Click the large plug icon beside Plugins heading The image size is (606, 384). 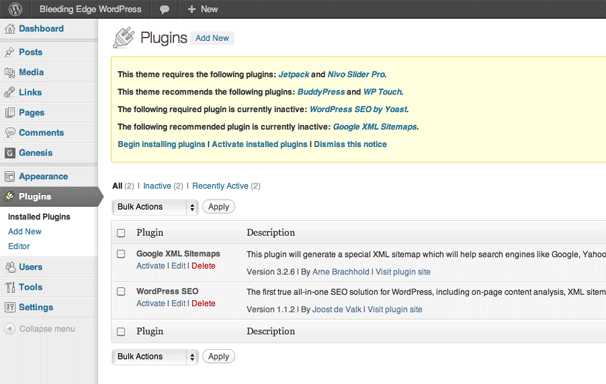[x=124, y=37]
